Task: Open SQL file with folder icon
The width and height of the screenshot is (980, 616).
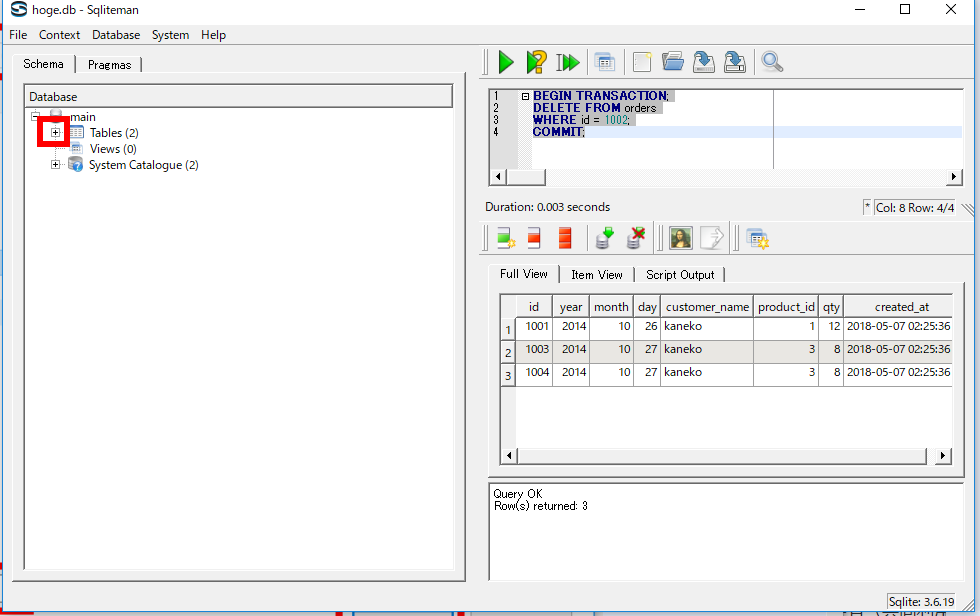Action: [x=672, y=62]
